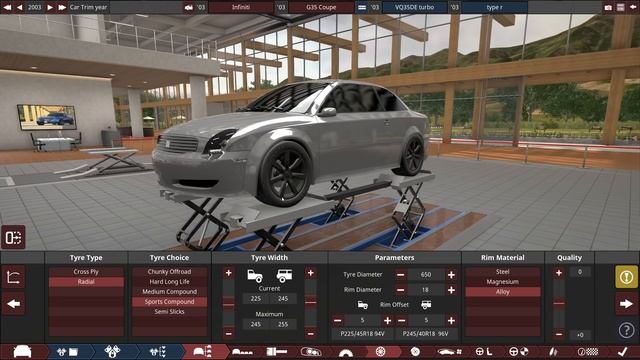Toggle the side panel view icon

coord(13,237)
